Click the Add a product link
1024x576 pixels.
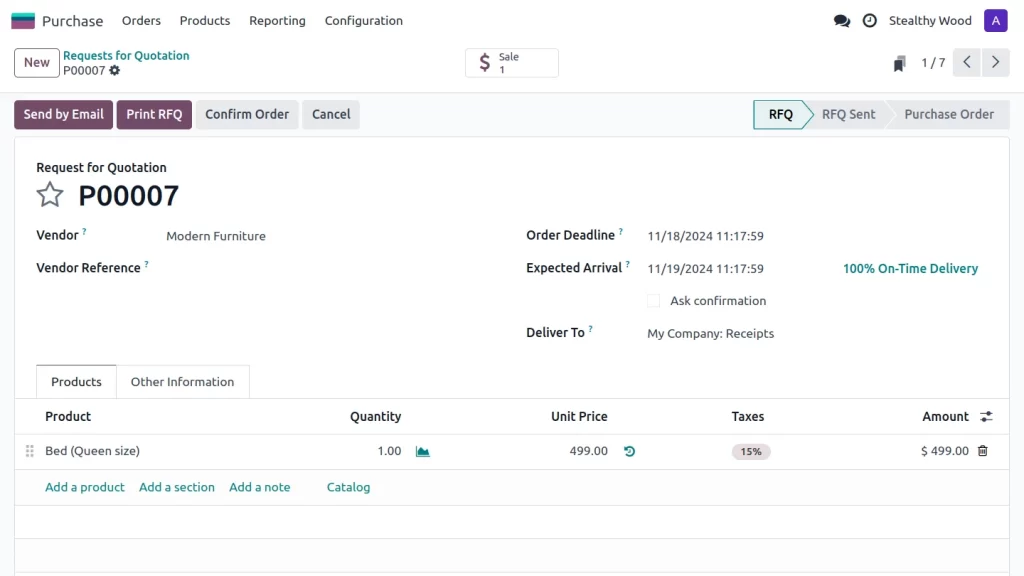point(85,488)
